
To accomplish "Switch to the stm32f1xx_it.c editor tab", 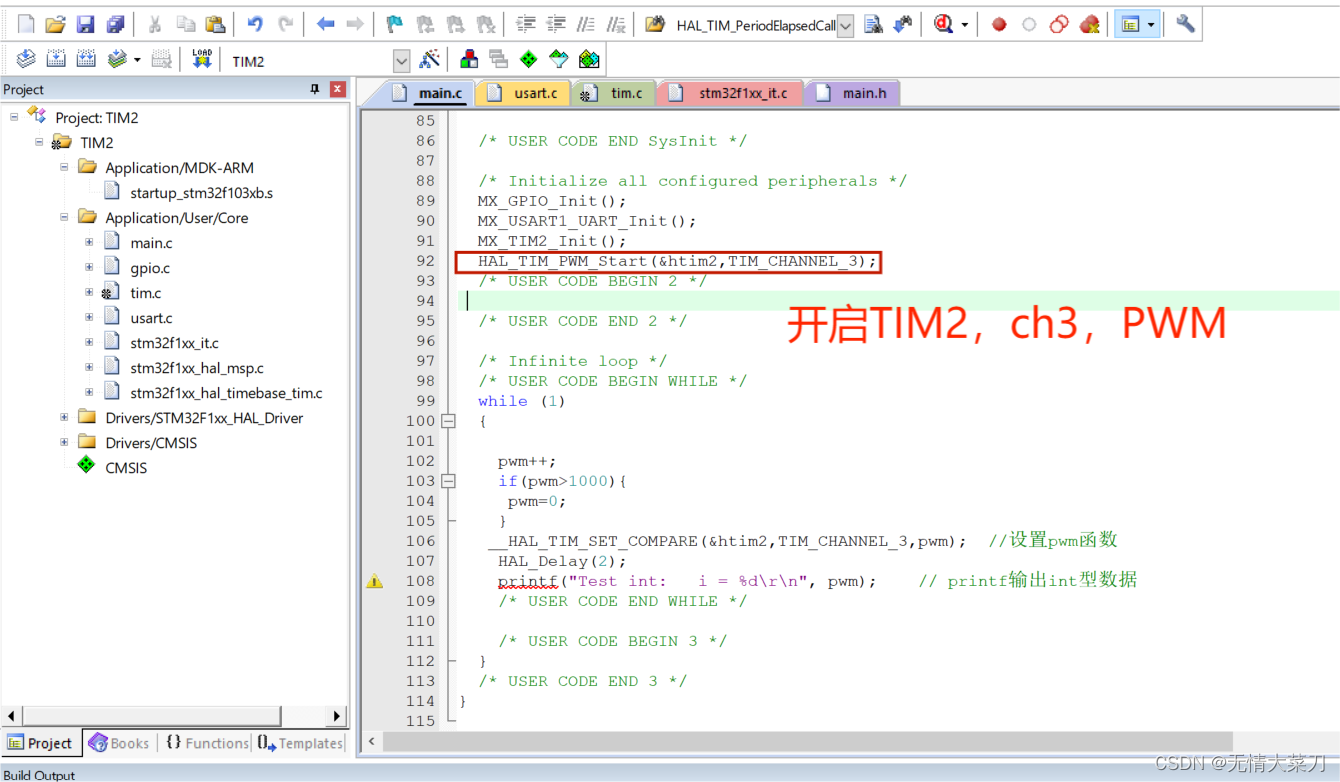I will point(732,93).
